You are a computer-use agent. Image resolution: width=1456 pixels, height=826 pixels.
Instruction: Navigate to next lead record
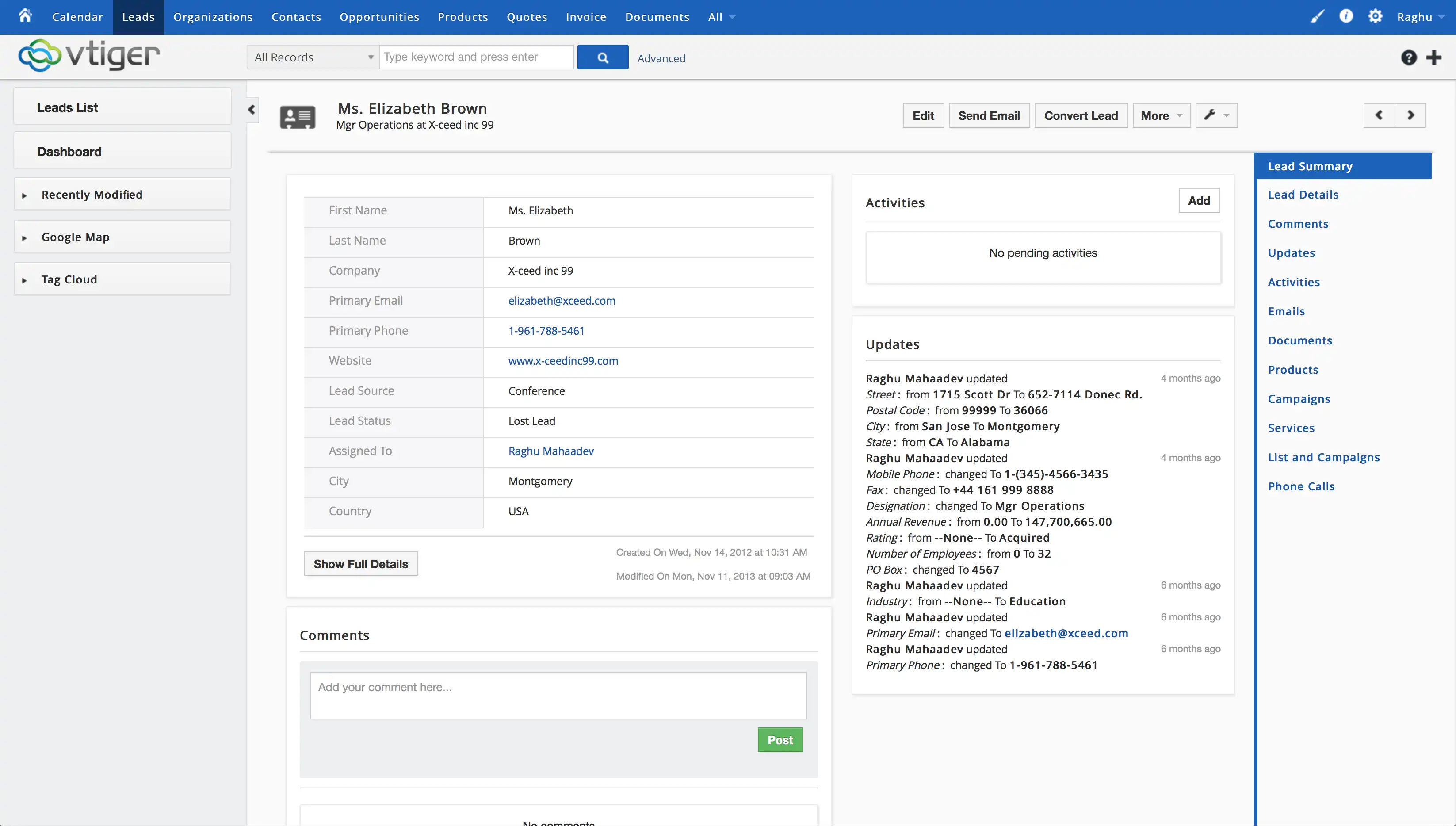(1411, 114)
